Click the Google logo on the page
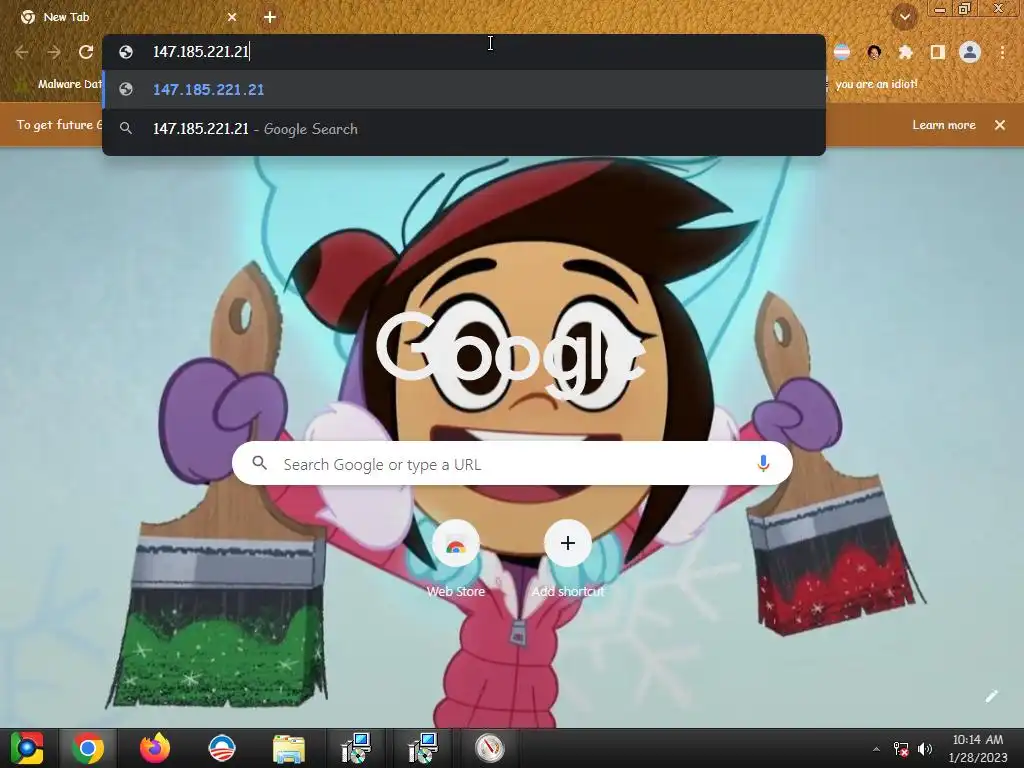The width and height of the screenshot is (1024, 768). coord(511,356)
